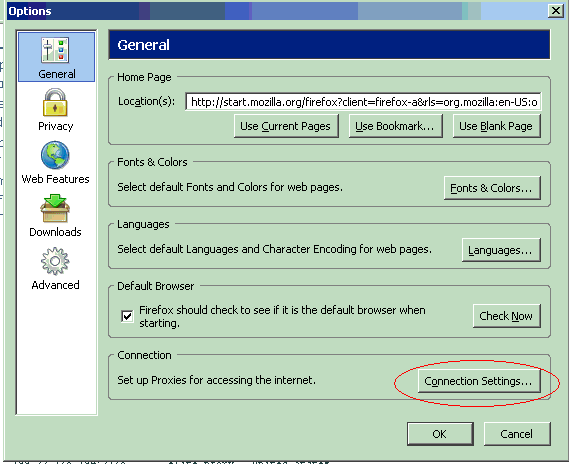
Task: Open the Languages settings button
Action: pos(501,250)
